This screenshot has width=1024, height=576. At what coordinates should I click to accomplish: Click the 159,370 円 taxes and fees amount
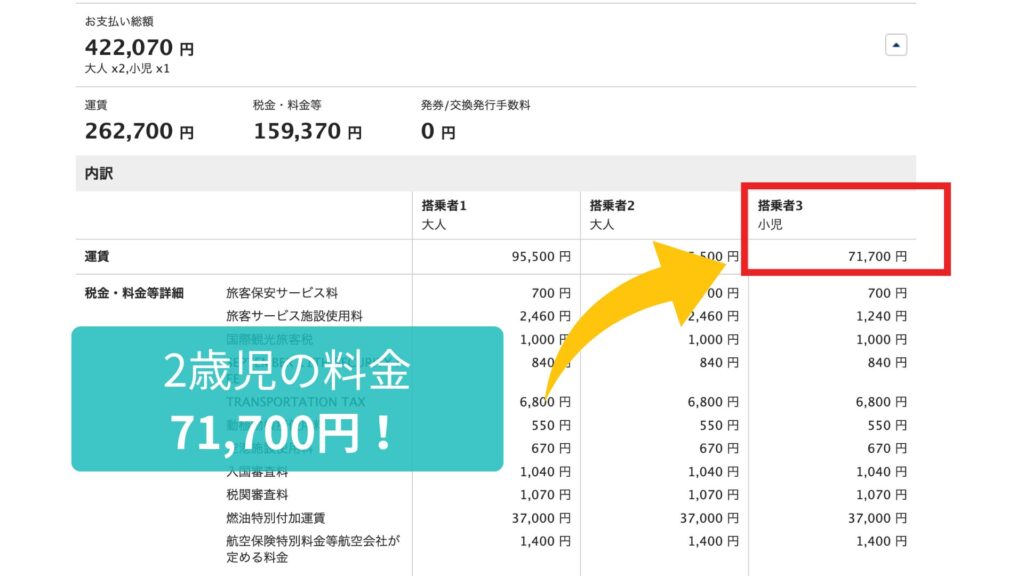pyautogui.click(x=307, y=131)
